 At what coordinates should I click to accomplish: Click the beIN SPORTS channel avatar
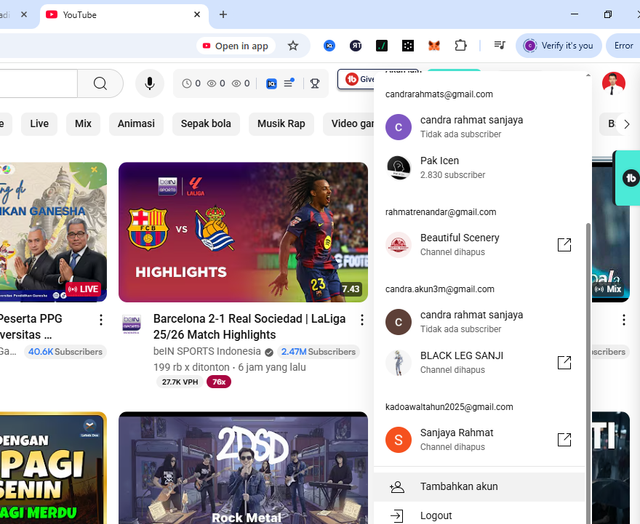(x=131, y=324)
